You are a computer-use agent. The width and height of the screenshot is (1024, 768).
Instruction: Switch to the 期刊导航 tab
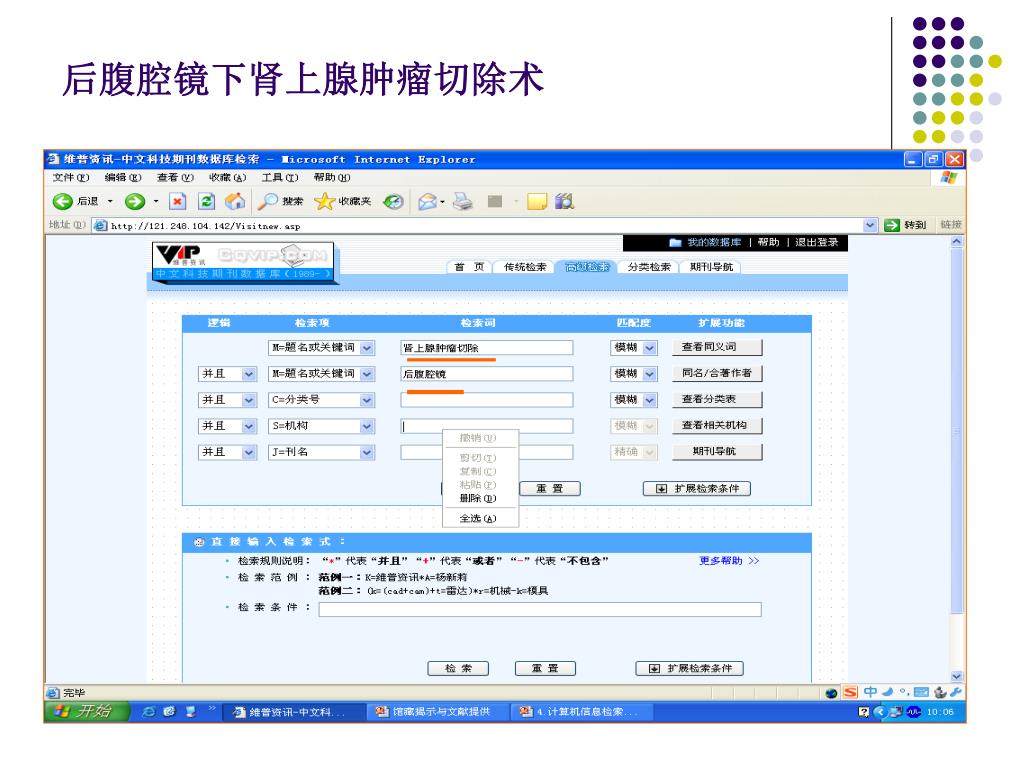coord(711,267)
